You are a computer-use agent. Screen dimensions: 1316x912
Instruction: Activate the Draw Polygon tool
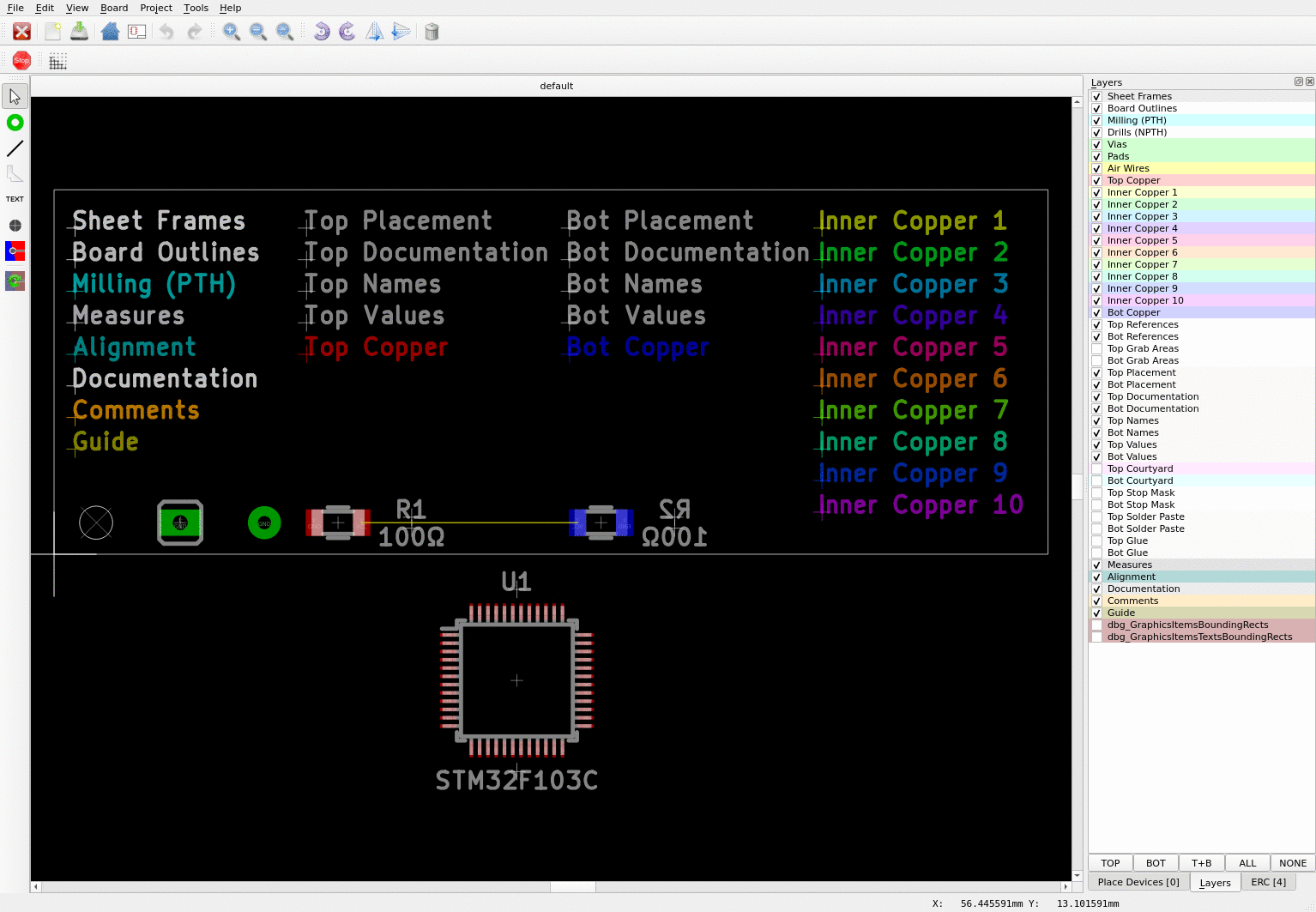tap(15, 174)
